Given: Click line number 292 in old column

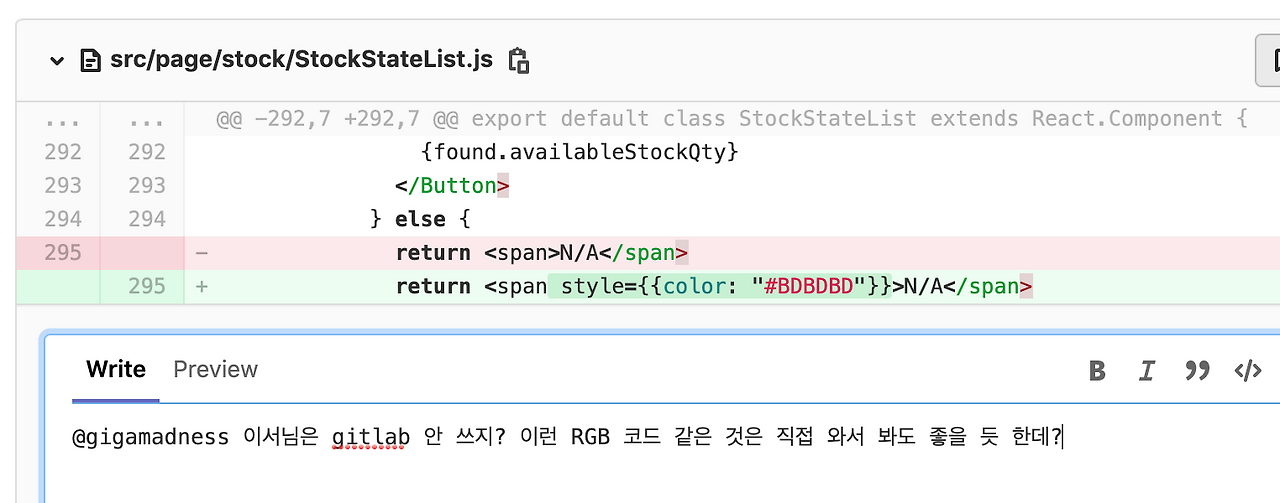Looking at the screenshot, I should click(x=62, y=152).
